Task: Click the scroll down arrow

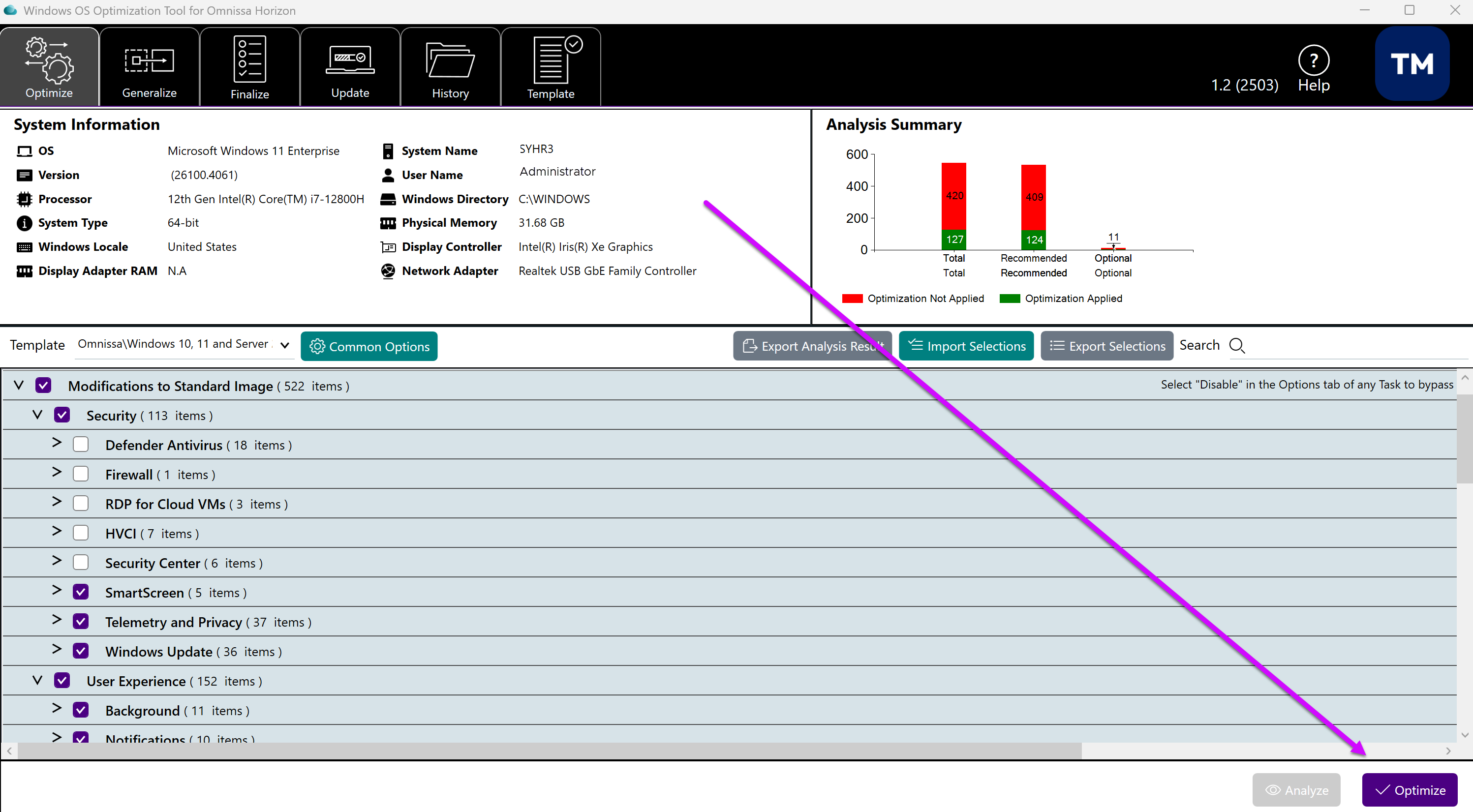Action: [1465, 735]
